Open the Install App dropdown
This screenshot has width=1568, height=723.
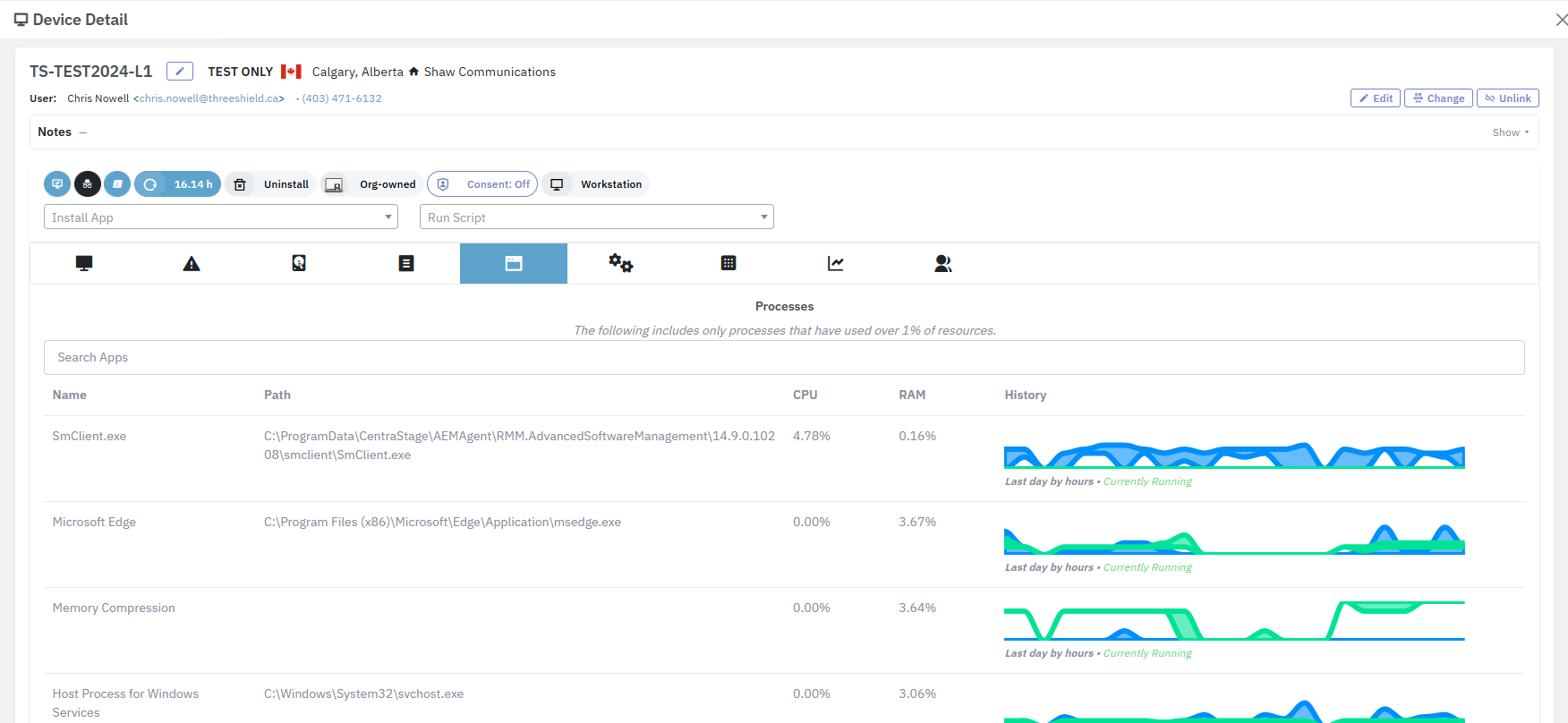tap(221, 217)
